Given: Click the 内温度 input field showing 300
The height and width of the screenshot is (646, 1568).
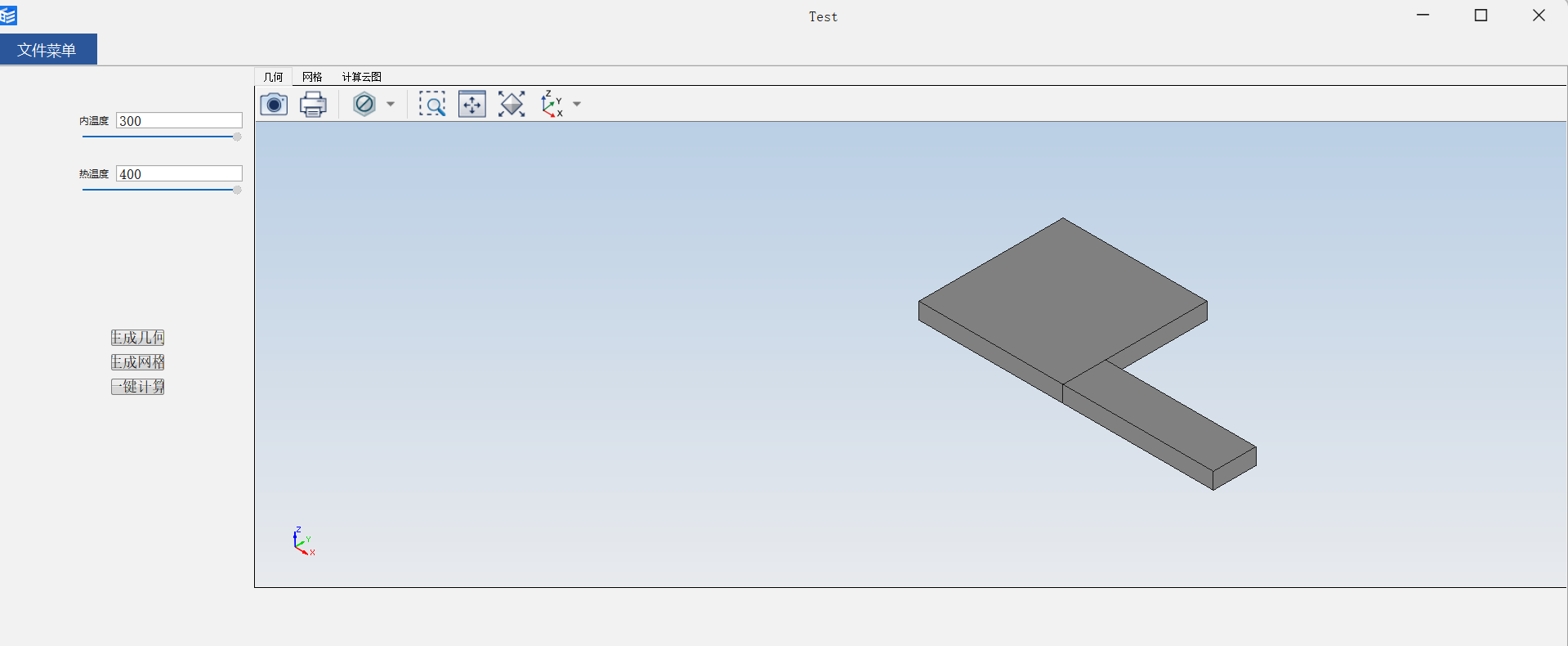Looking at the screenshot, I should point(179,120).
